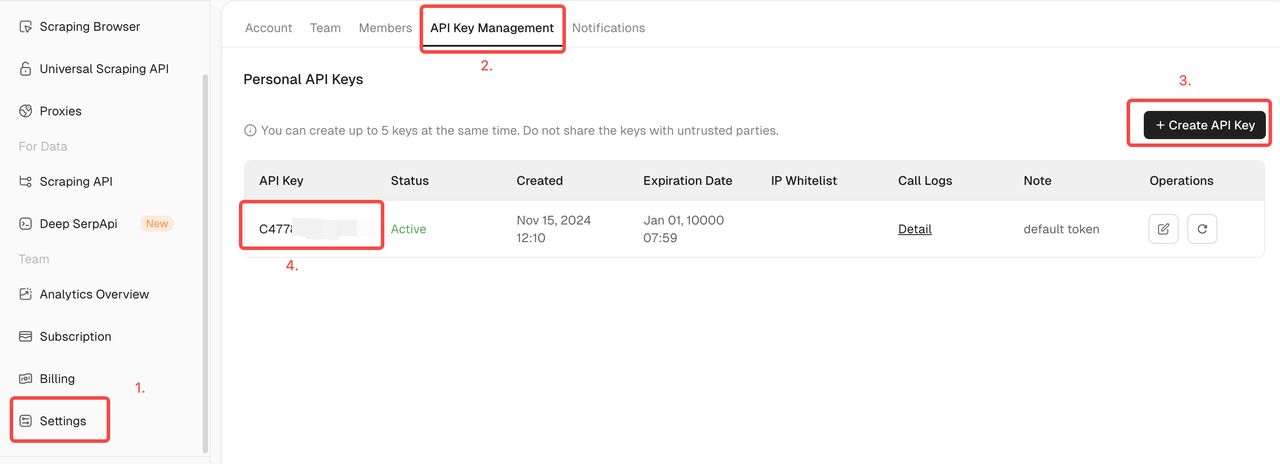Viewport: 1280px width, 464px height.
Task: Click the Scraping Browser icon
Action: tap(26, 27)
